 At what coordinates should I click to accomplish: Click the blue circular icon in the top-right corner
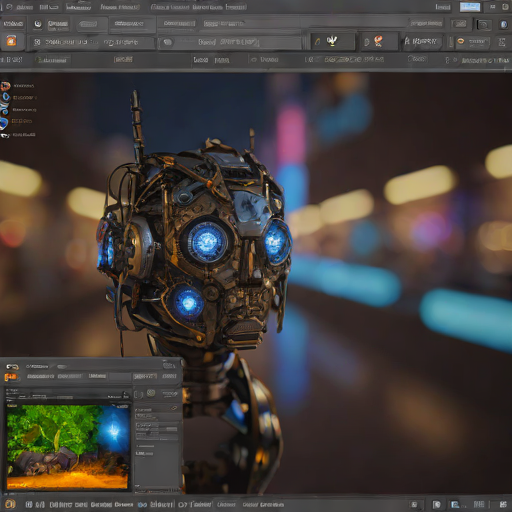click(504, 24)
